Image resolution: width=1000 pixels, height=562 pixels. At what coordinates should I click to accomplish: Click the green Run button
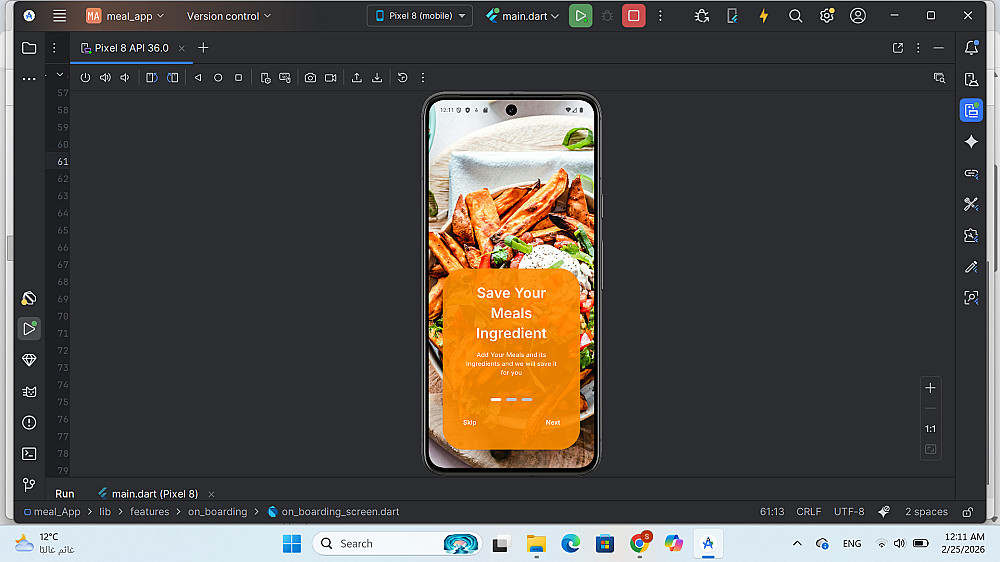coord(580,16)
